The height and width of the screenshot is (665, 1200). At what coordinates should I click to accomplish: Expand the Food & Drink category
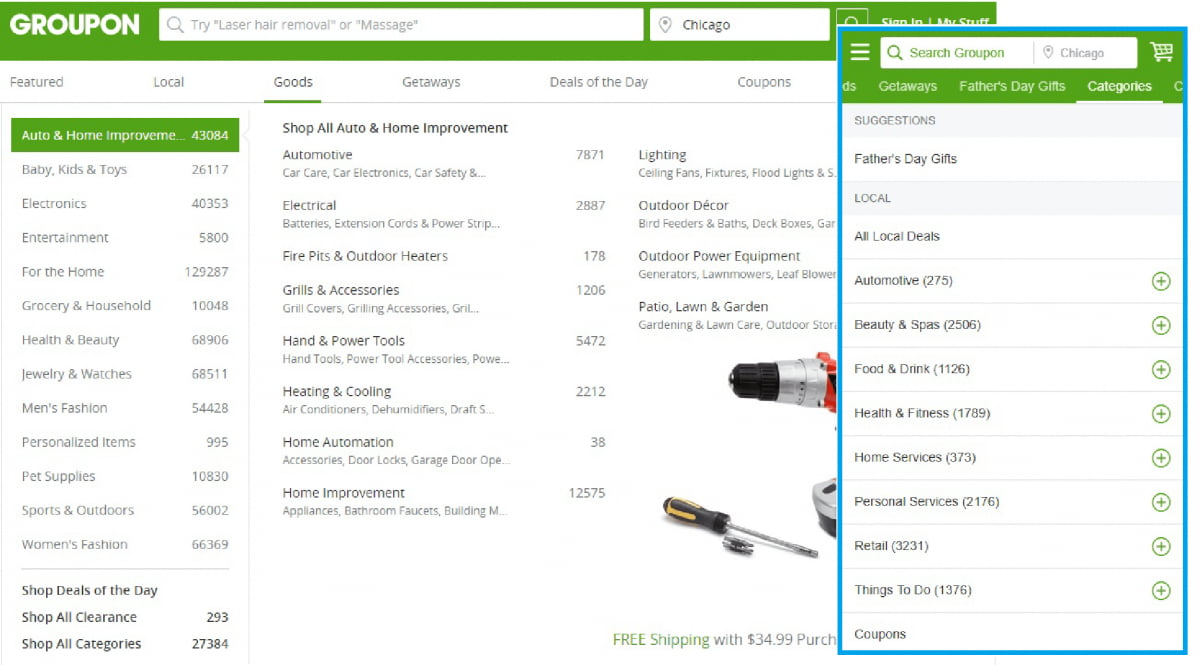coord(1160,369)
